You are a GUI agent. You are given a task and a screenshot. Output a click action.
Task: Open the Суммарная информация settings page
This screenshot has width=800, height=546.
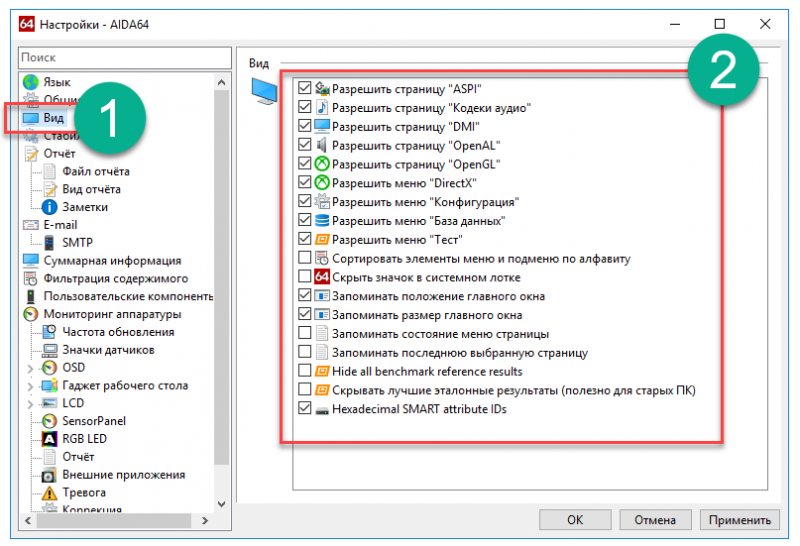112,261
